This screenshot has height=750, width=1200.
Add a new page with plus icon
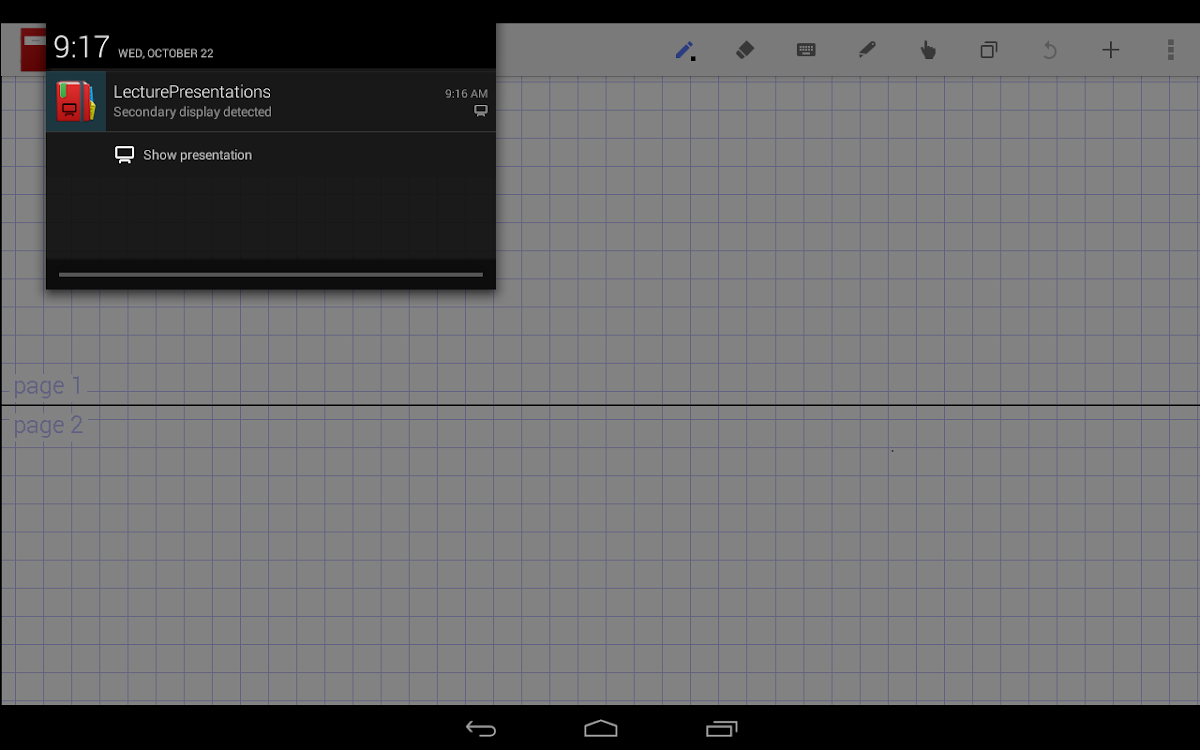1111,50
